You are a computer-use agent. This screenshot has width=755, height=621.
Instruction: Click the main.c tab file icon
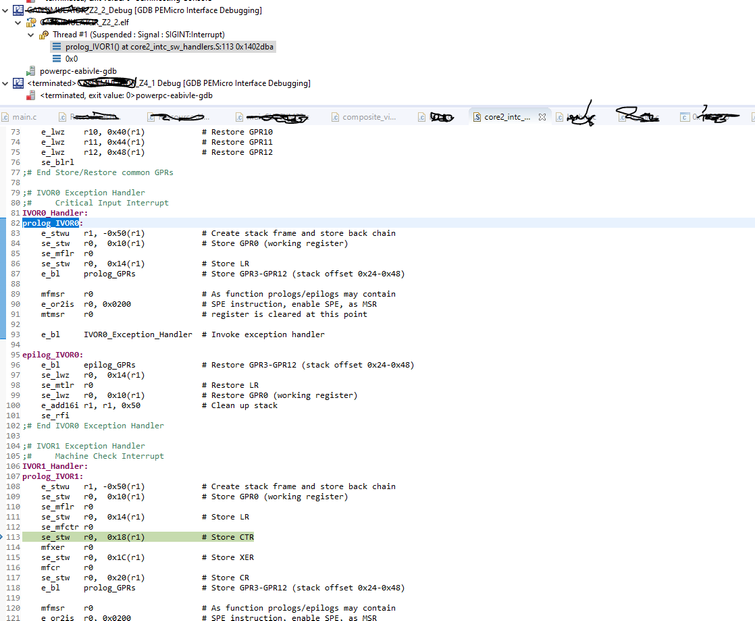[5, 117]
